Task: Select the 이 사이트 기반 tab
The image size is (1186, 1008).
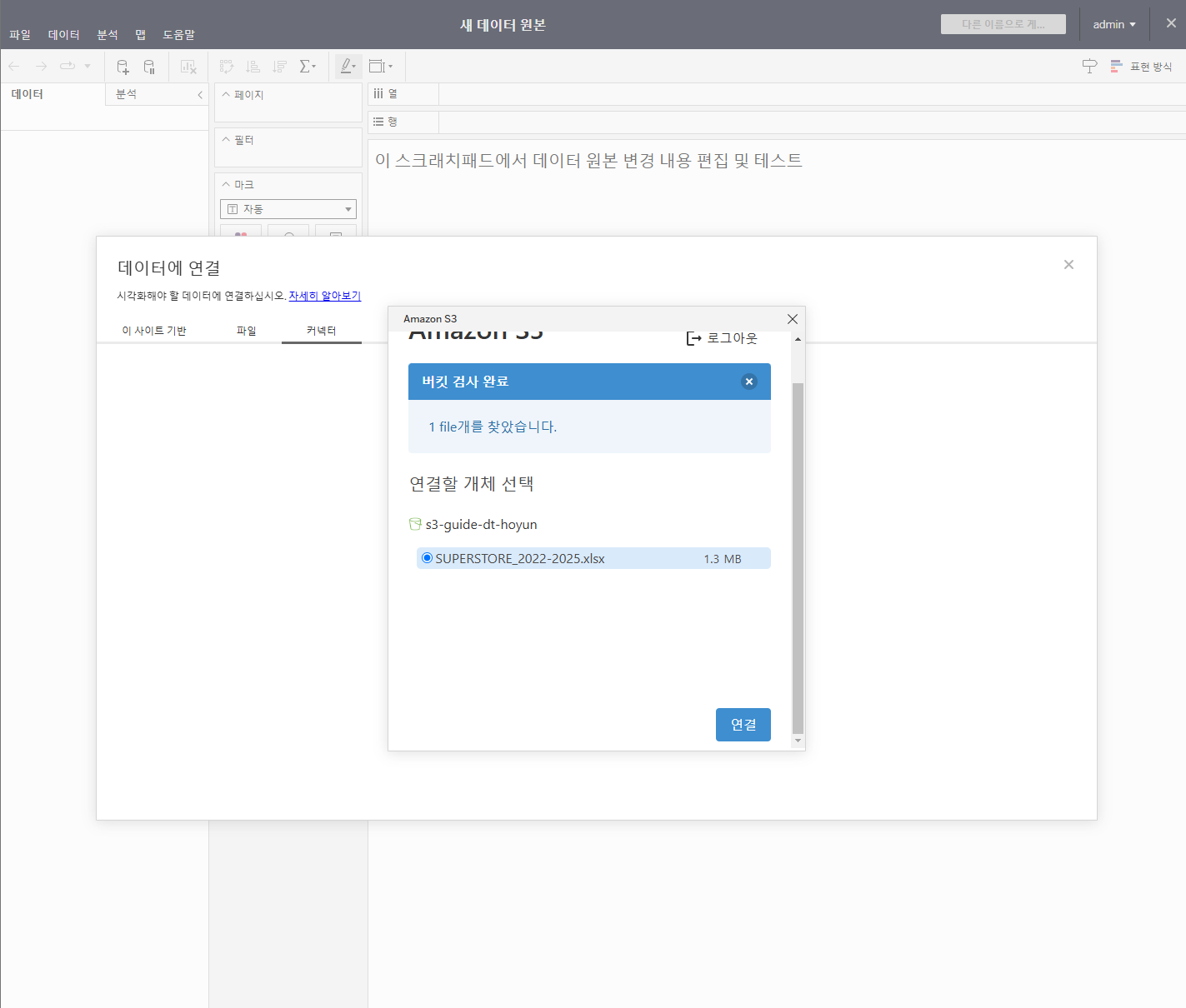Action: (x=154, y=331)
